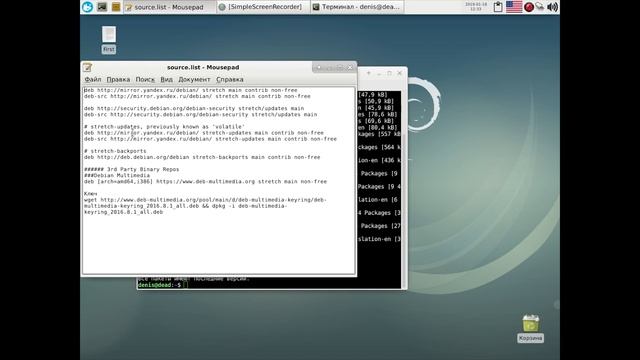Screen dimensions: 640x360
Task: Click the '###Debian Multimedia' line
Action: 117,176
